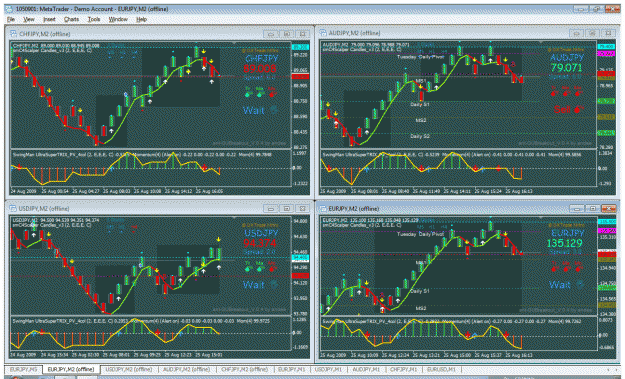
Task: Click the SwingMan UltraSuperTRIX indicator label in USDJPY window
Action: (64, 321)
